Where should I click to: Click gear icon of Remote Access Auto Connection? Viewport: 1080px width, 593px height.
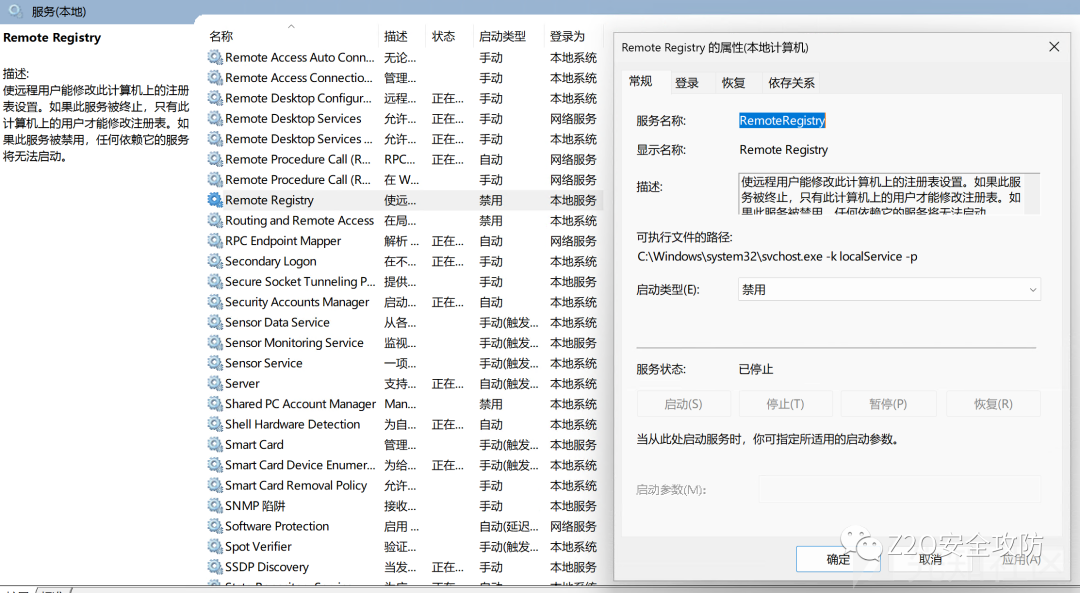(215, 57)
